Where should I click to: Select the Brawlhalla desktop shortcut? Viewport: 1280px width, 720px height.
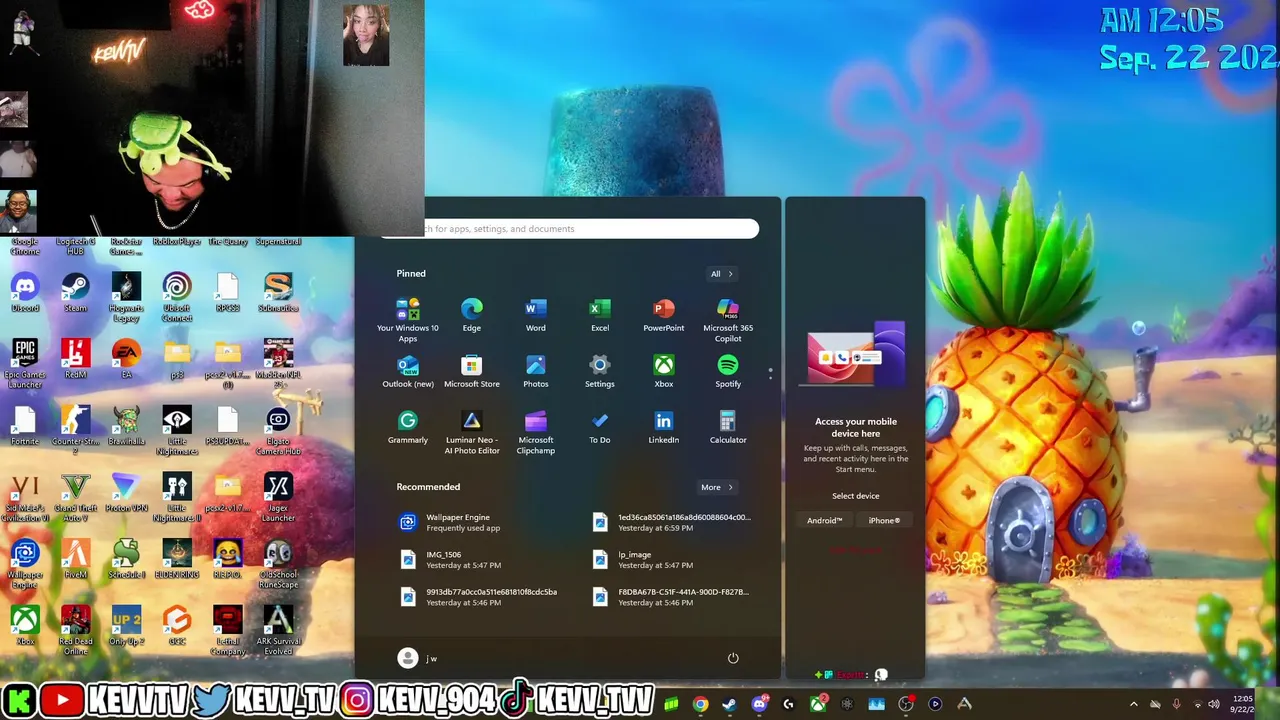point(126,425)
